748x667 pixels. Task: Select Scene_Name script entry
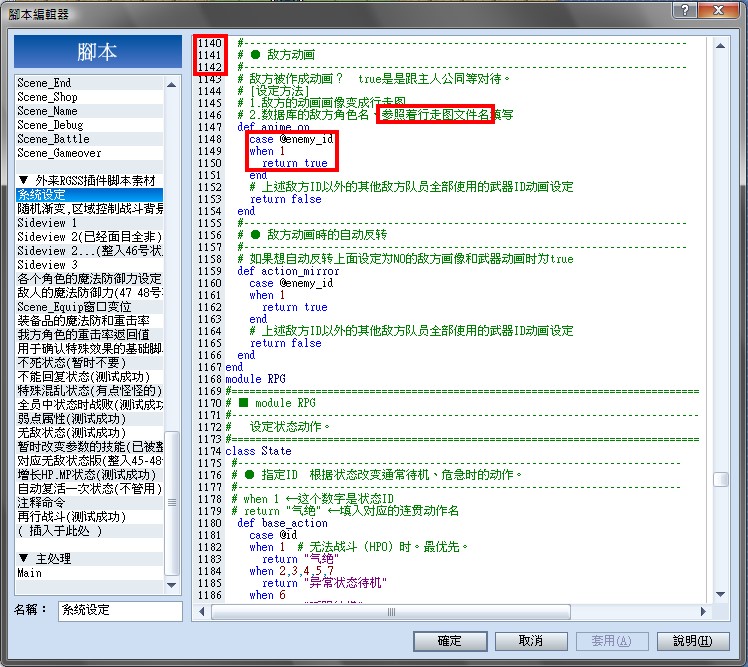point(89,111)
